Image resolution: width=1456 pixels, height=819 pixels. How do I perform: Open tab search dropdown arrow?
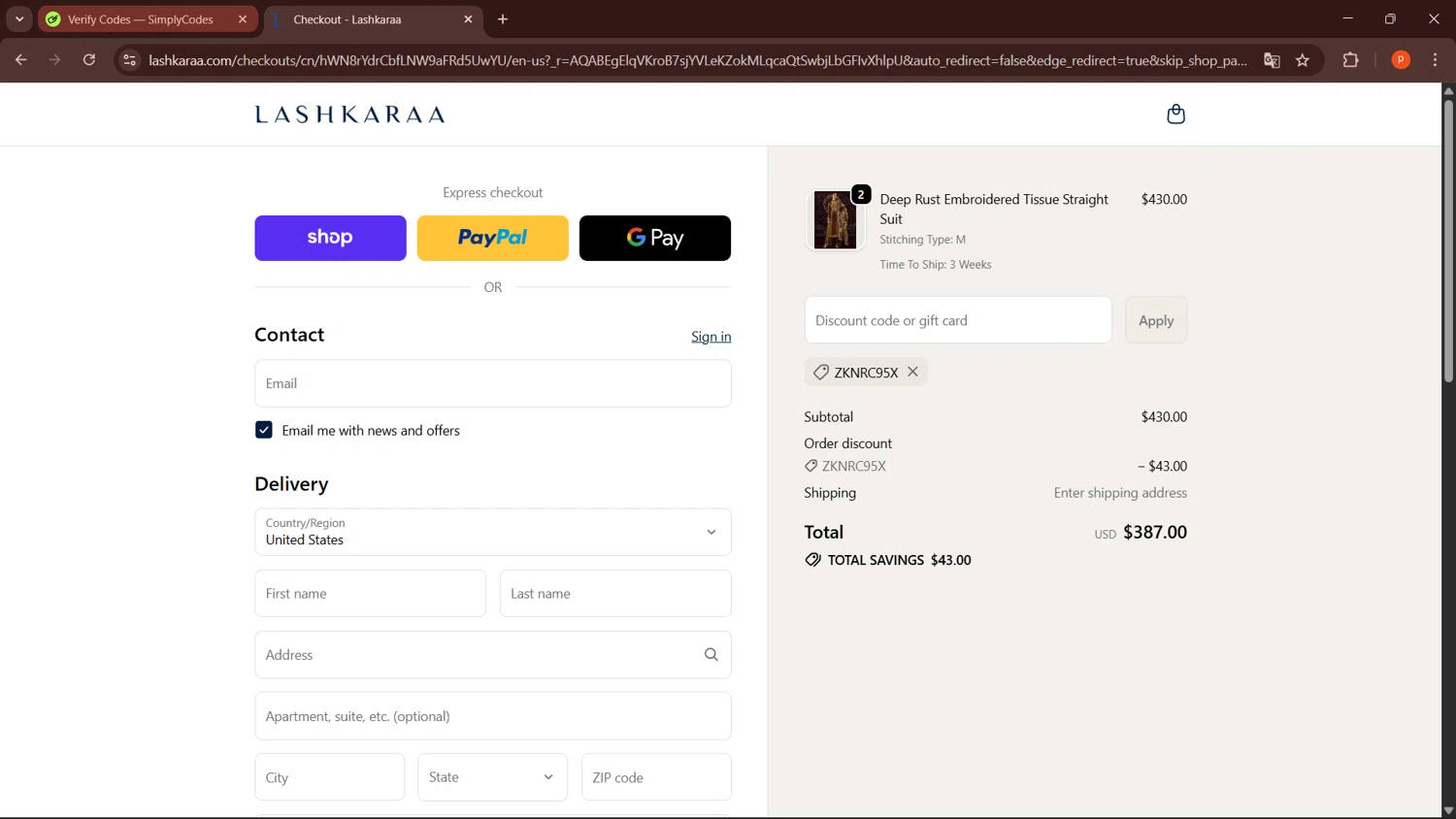(x=19, y=19)
